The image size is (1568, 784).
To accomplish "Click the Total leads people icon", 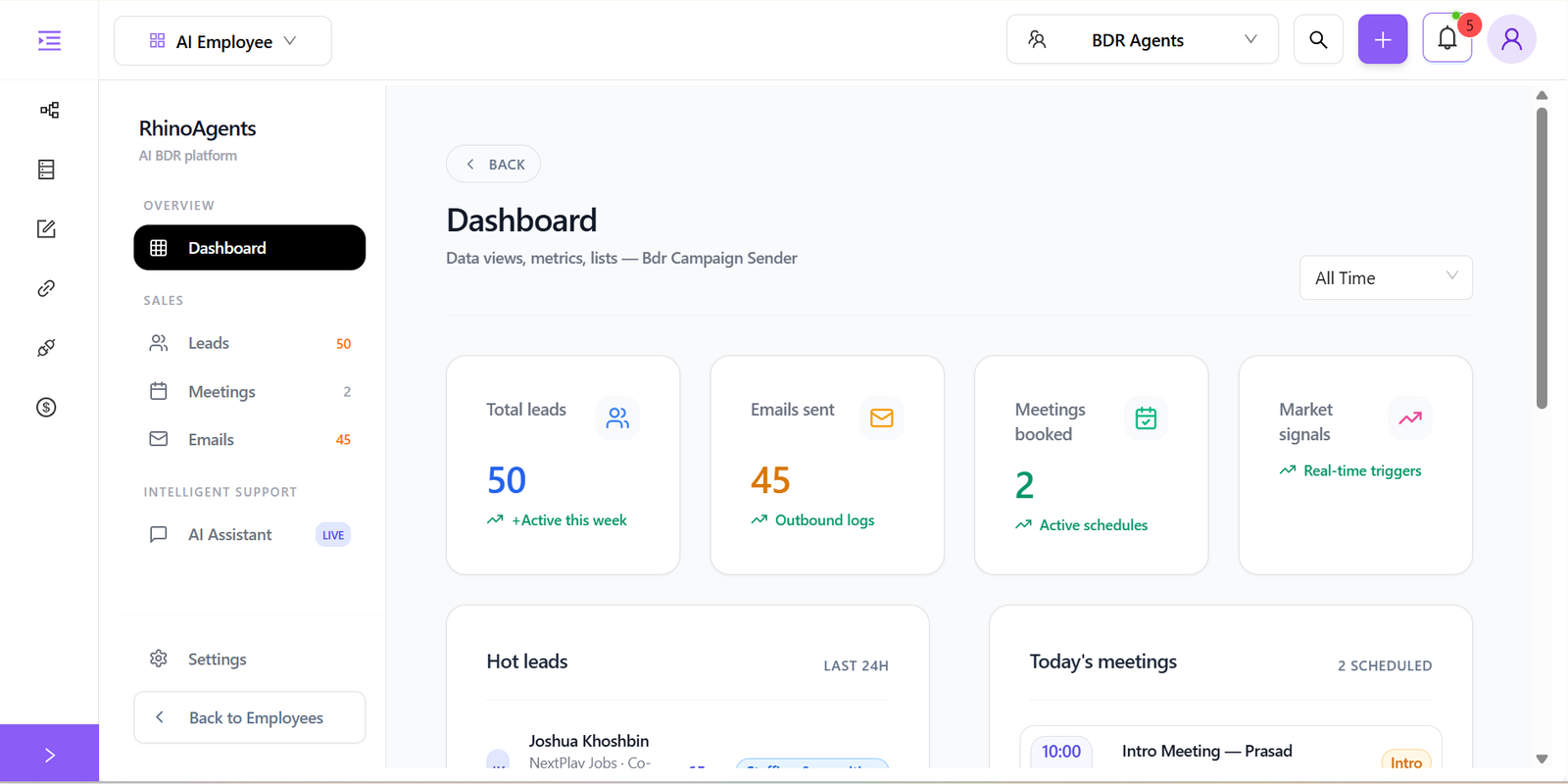I will pos(617,418).
